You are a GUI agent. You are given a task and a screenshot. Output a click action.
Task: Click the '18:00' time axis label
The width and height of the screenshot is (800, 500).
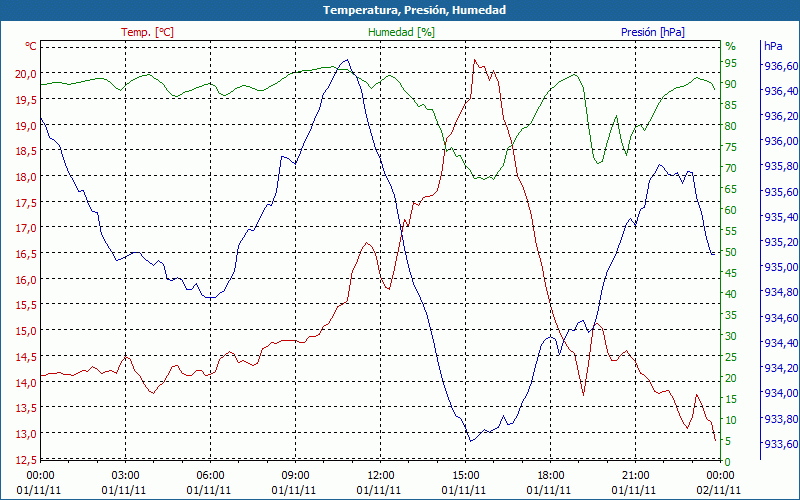(551, 476)
